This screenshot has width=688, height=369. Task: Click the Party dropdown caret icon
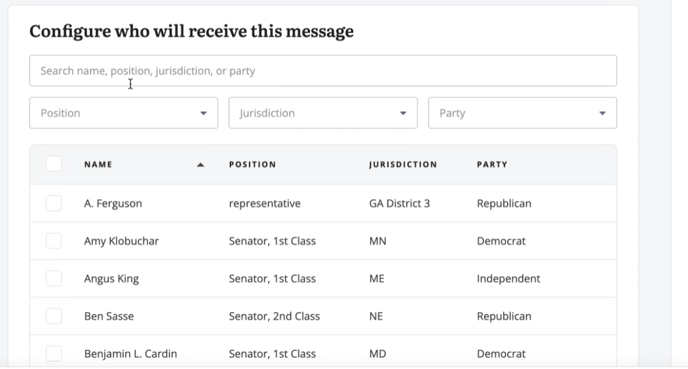pos(602,113)
